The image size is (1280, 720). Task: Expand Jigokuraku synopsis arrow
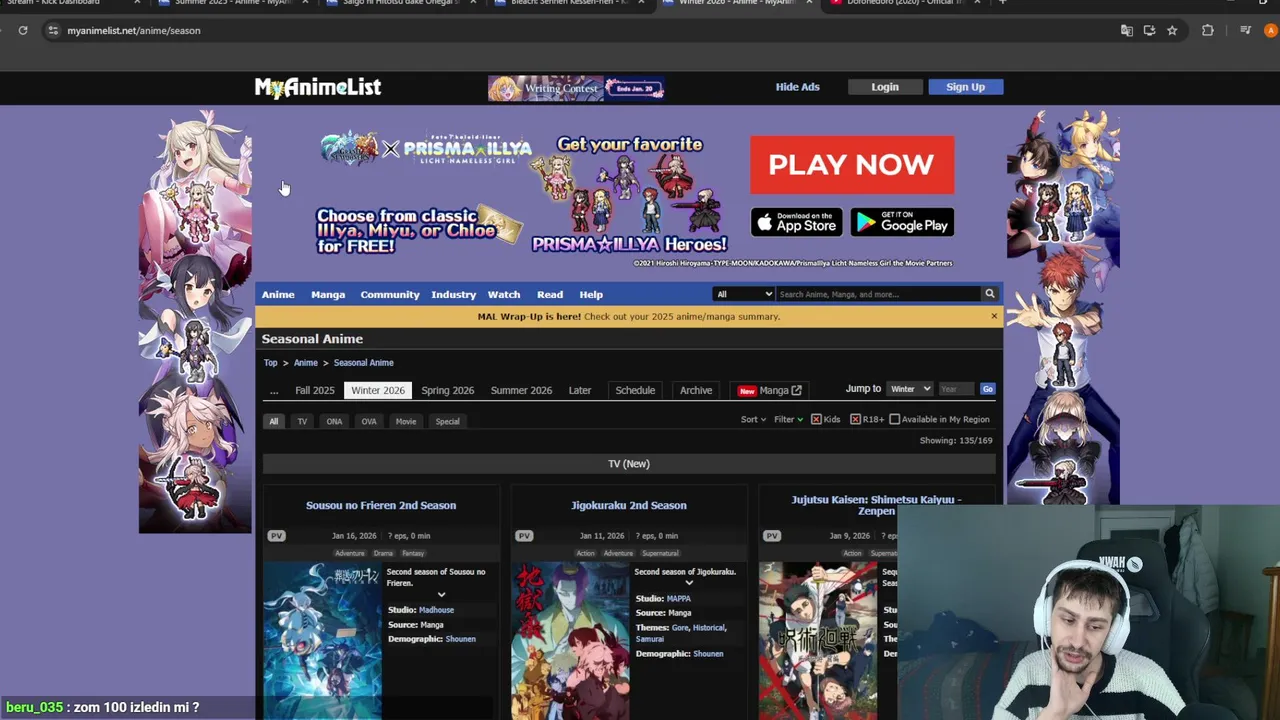pos(689,583)
